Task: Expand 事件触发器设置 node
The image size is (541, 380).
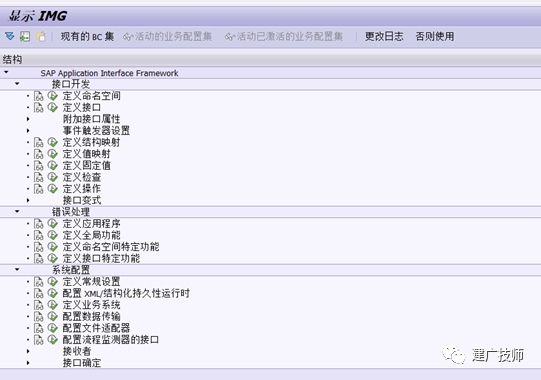Action: tap(28, 131)
